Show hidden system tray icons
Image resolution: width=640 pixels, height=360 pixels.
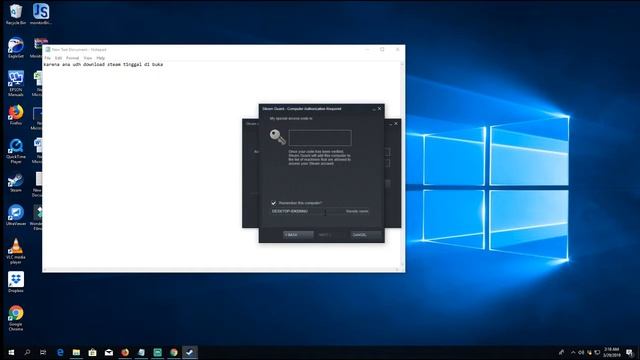tap(573, 352)
